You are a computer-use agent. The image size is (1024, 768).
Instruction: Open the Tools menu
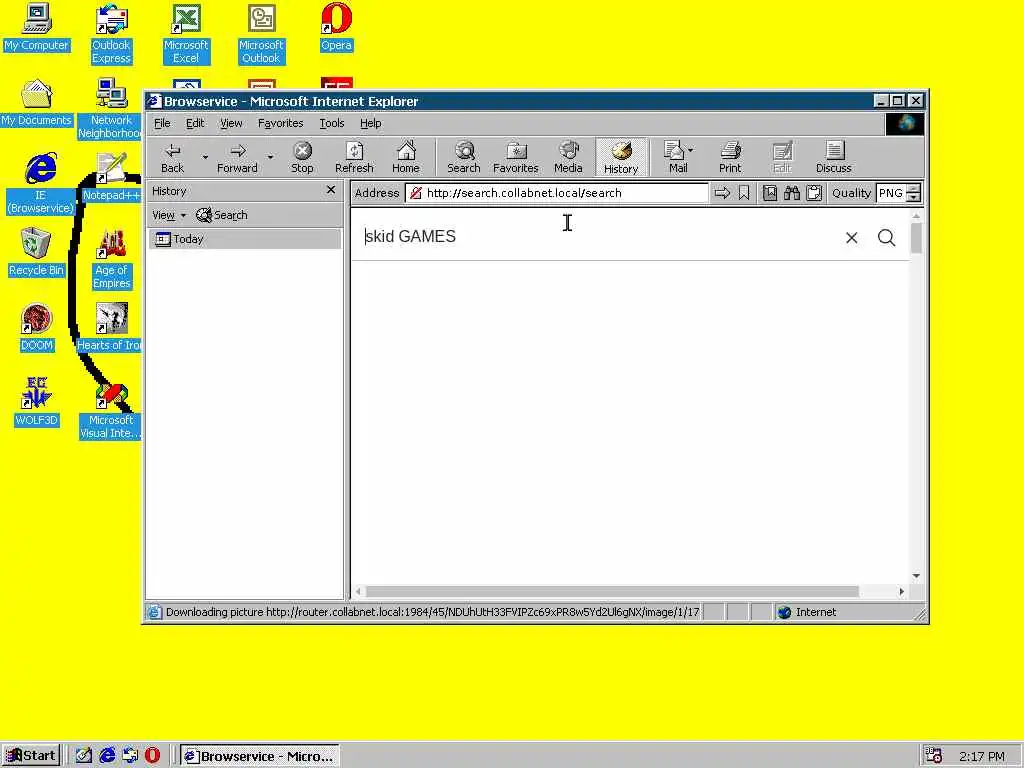pos(332,123)
